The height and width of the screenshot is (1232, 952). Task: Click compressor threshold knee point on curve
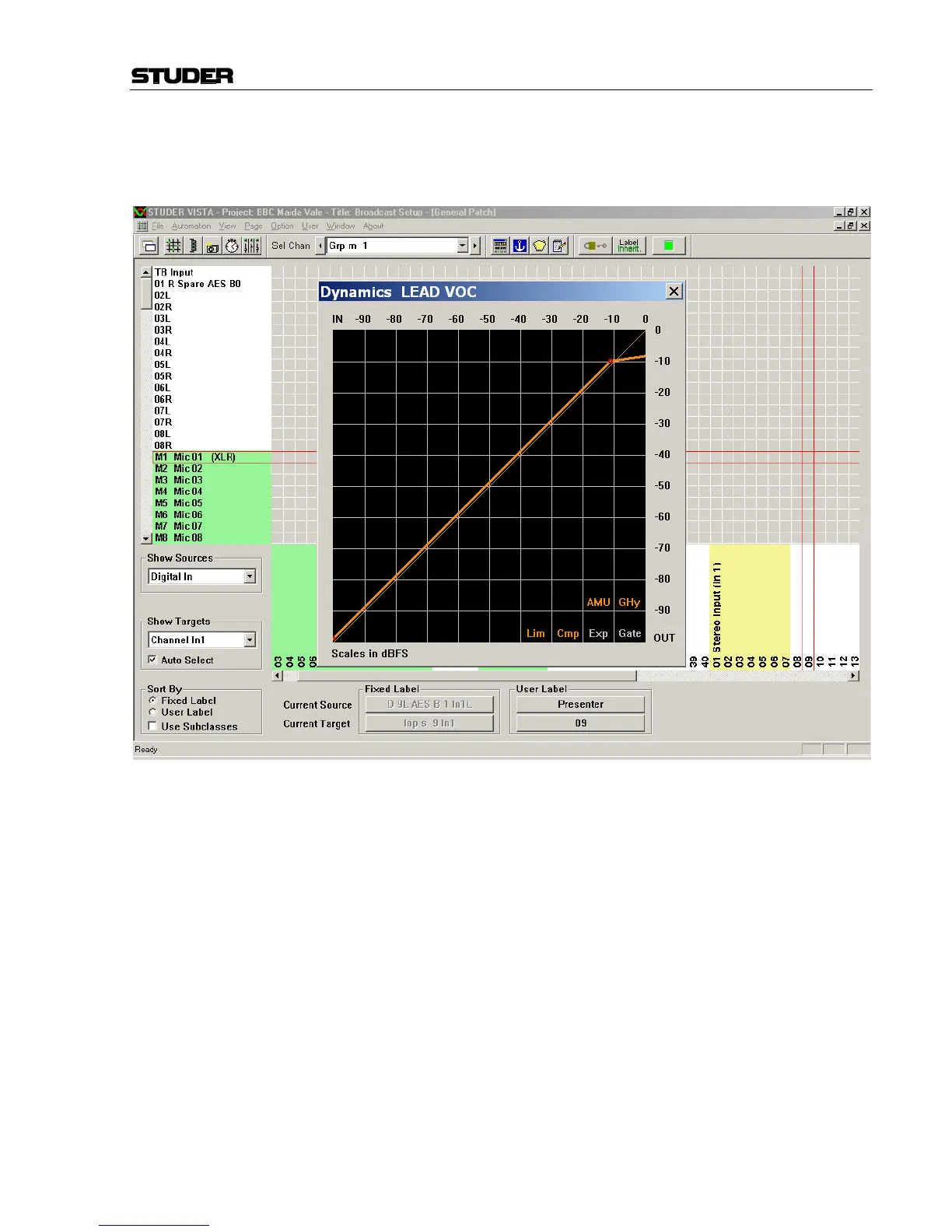click(x=611, y=361)
